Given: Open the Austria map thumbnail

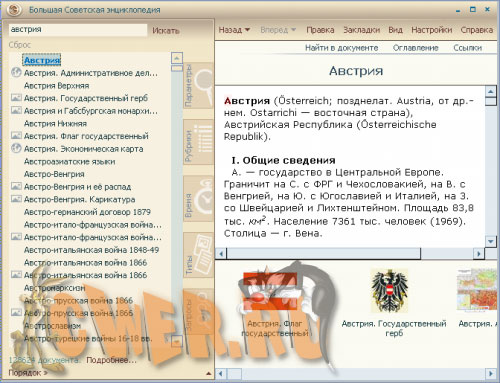Looking at the screenshot, I should point(477,290).
